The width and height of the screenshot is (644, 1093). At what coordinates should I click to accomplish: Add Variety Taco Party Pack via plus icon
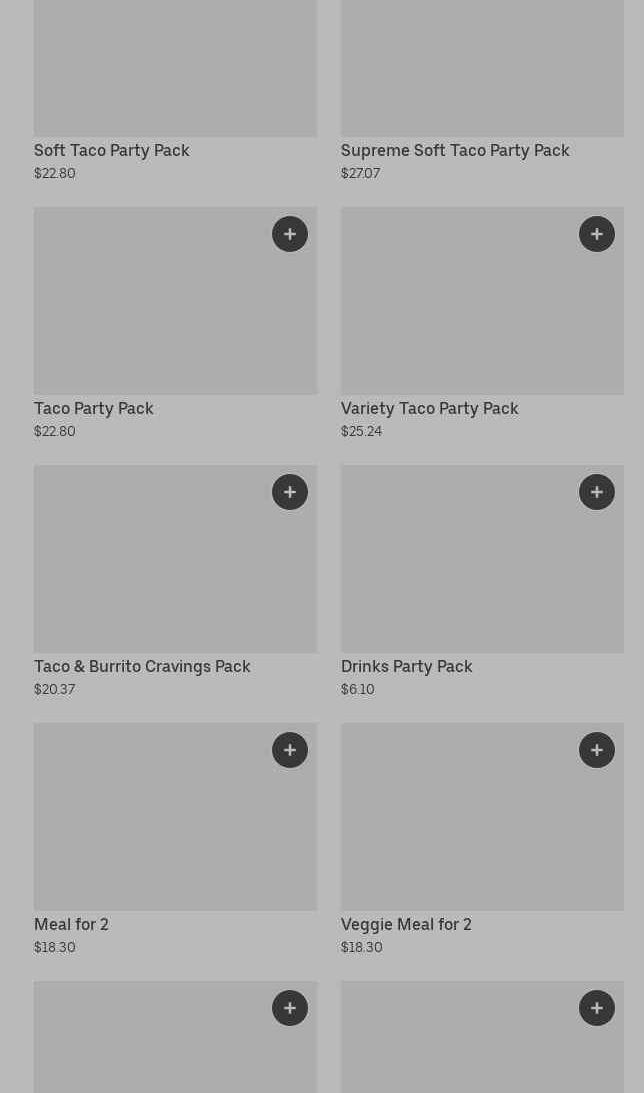pos(597,234)
